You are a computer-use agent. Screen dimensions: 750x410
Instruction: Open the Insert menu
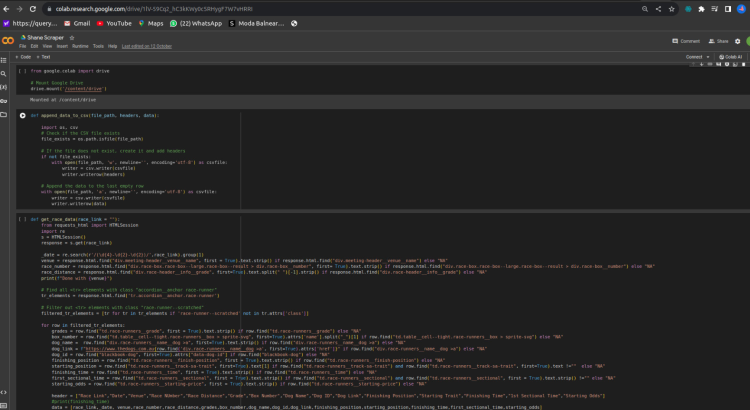(x=64, y=46)
